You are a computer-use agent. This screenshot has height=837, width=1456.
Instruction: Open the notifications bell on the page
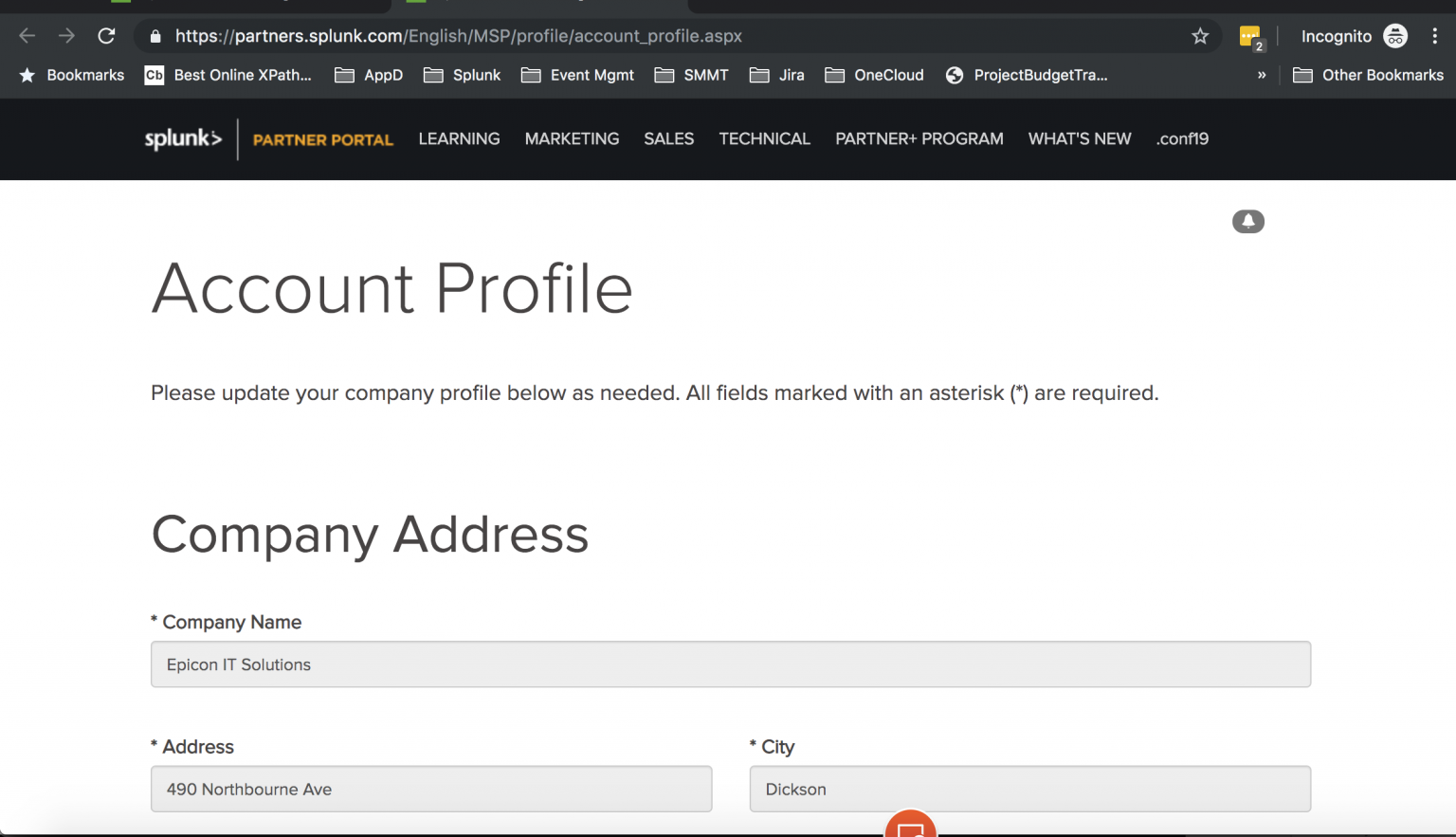(1247, 221)
